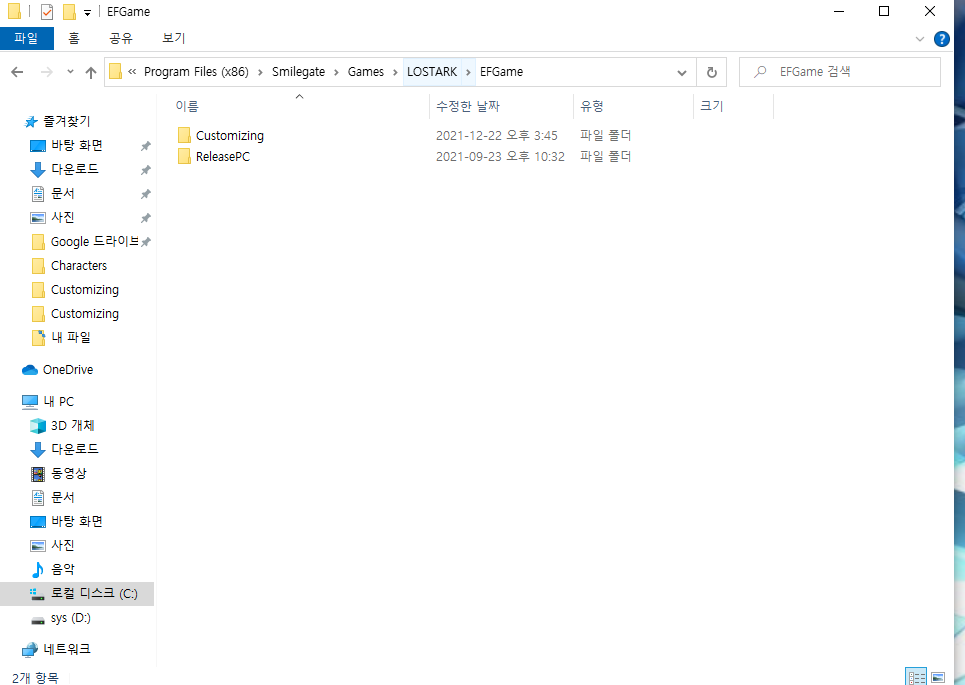Open the Customizing folder in file list
This screenshot has height=685, width=965.
point(229,135)
